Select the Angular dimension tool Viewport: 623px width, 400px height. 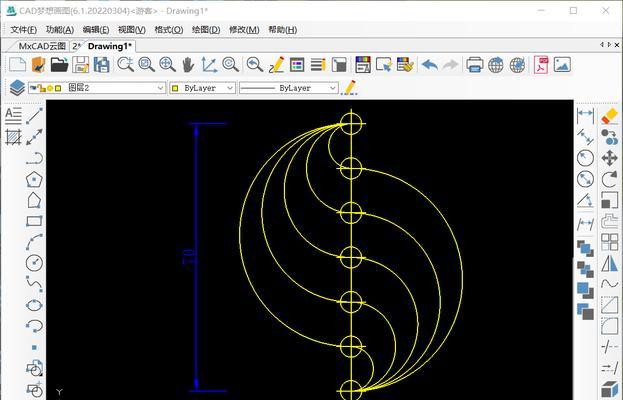tap(585, 200)
